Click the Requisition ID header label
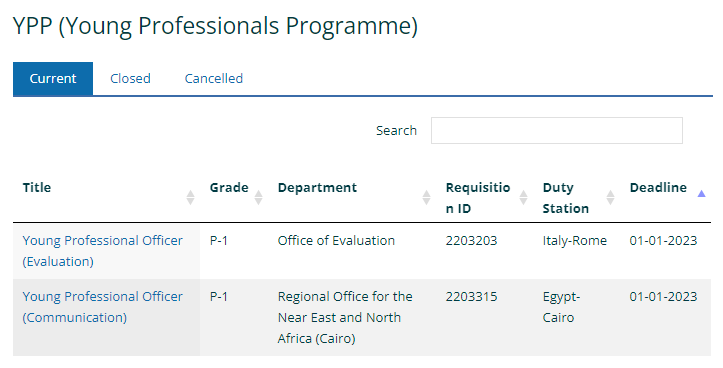The height and width of the screenshot is (368, 723). pyautogui.click(x=478, y=198)
